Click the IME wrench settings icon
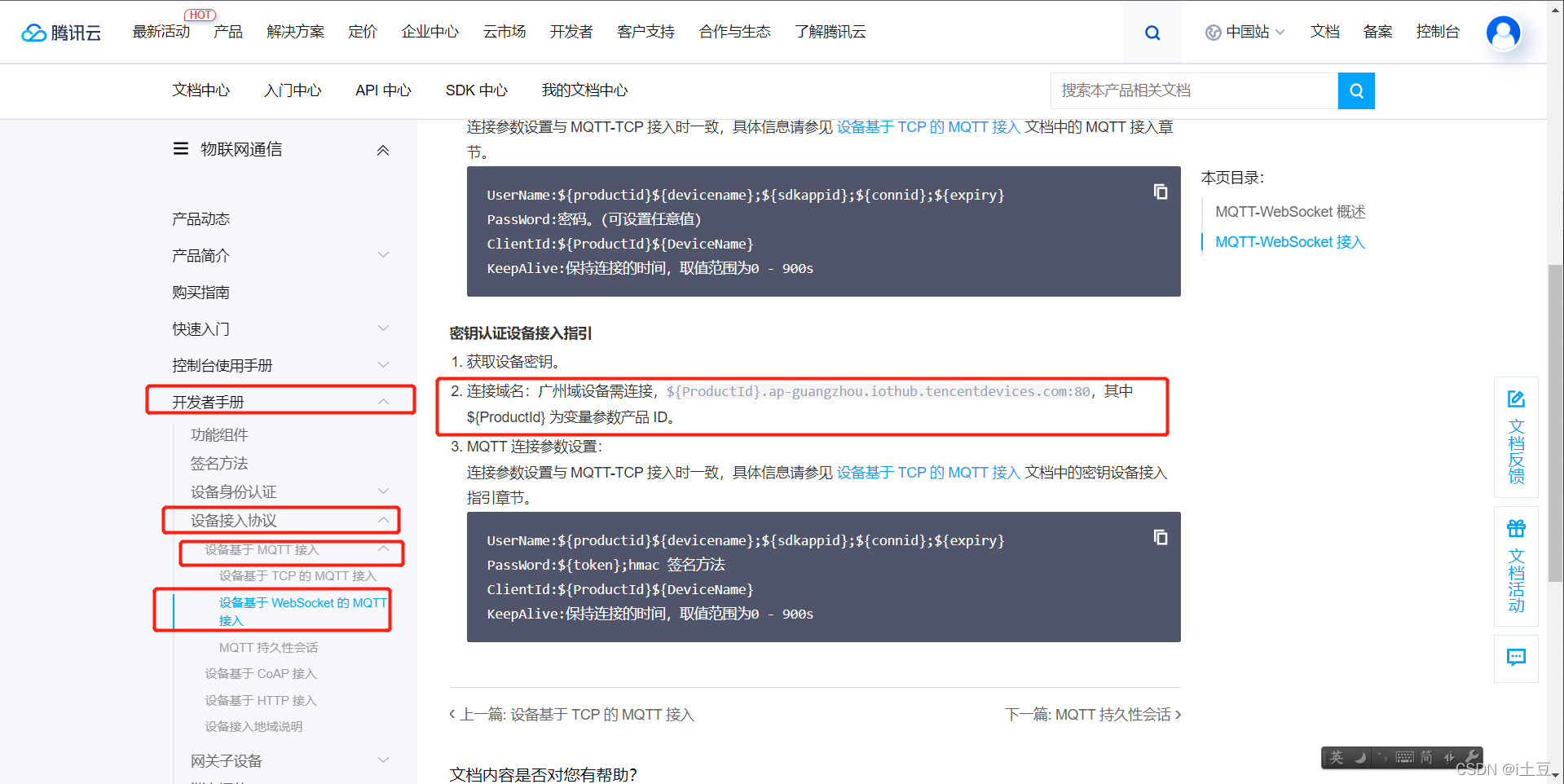The width and height of the screenshot is (1564, 784). 1471,757
